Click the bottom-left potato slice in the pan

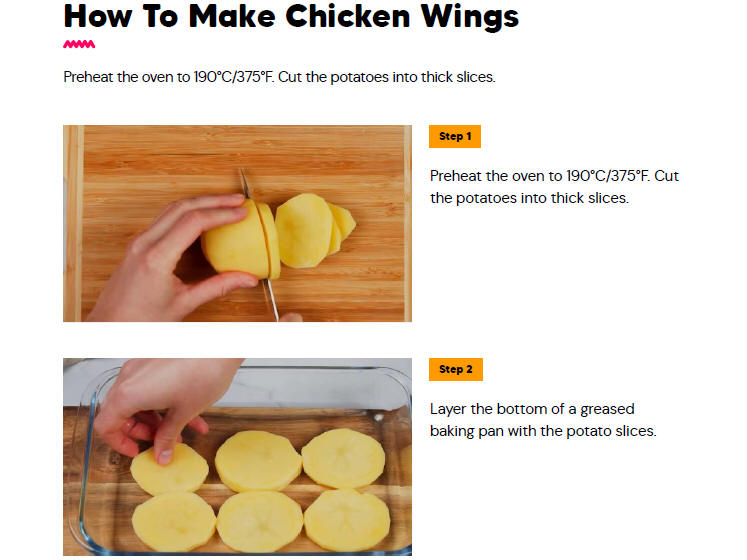point(173,522)
